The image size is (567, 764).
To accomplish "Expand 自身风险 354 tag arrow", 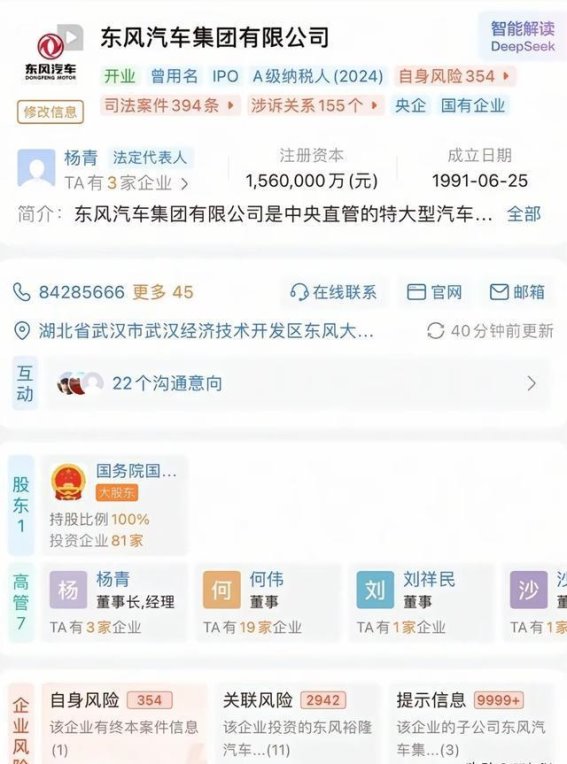I will point(506,76).
